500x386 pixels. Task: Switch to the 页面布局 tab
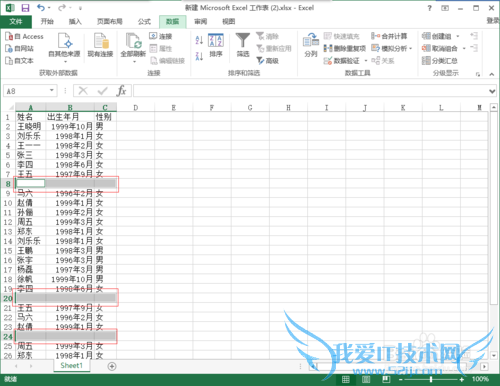(109, 22)
